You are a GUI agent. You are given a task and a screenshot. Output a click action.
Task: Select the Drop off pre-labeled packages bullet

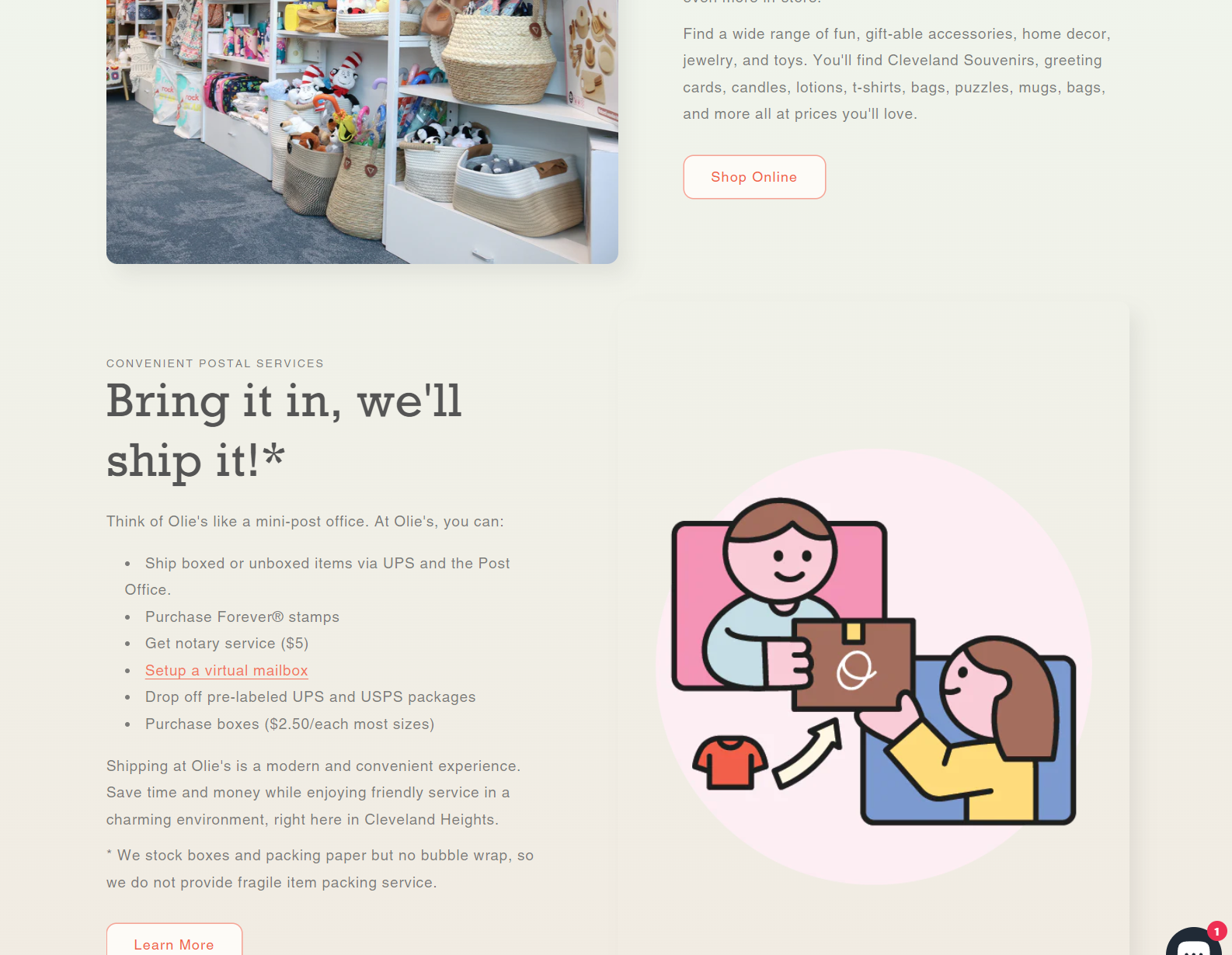tap(311, 696)
